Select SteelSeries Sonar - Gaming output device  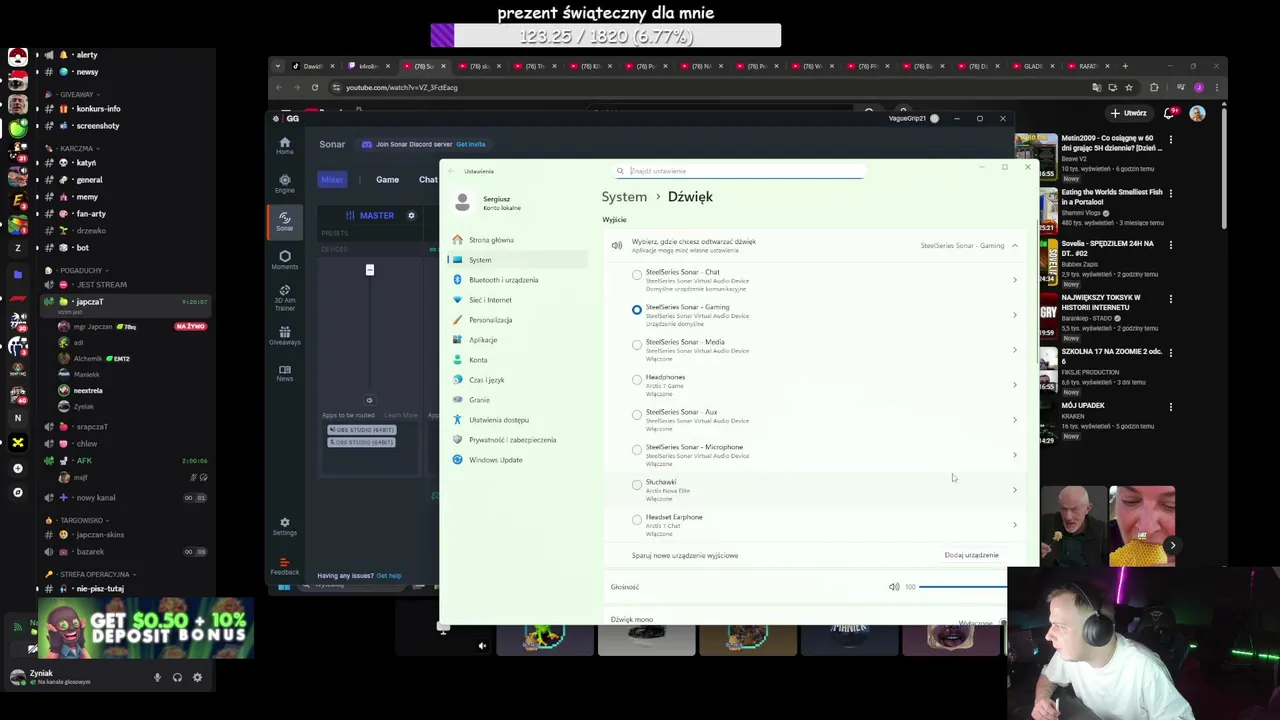pos(637,310)
